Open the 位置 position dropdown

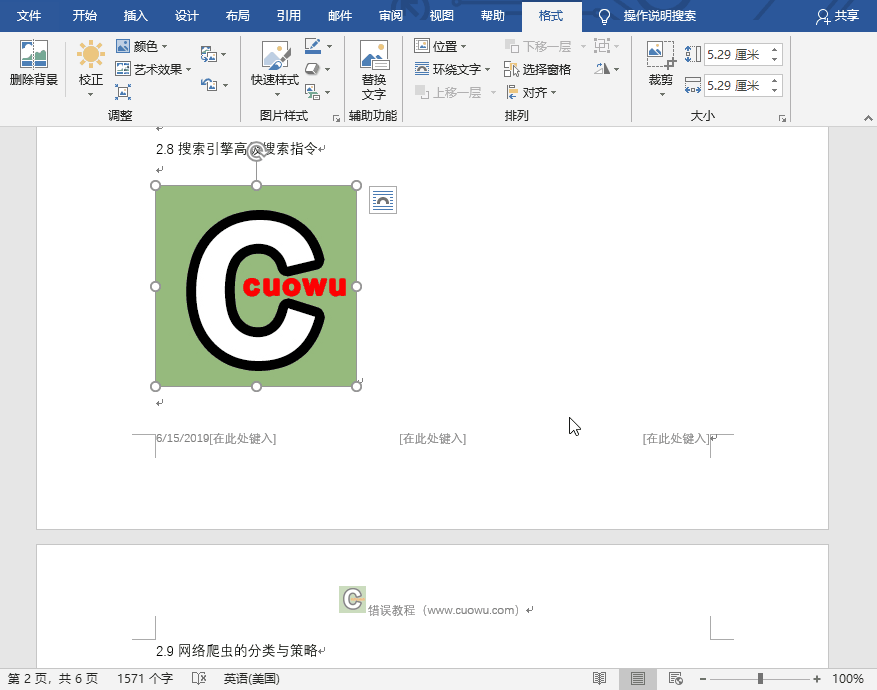tap(440, 46)
